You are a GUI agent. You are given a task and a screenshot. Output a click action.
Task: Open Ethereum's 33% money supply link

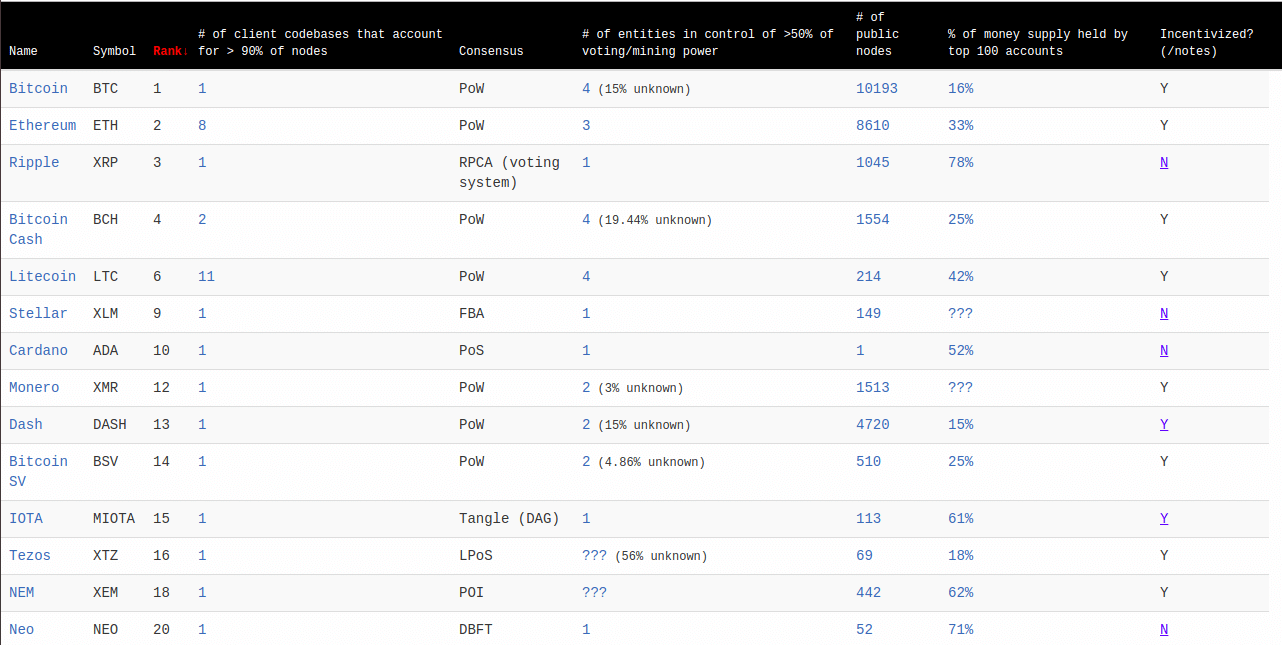pos(960,125)
